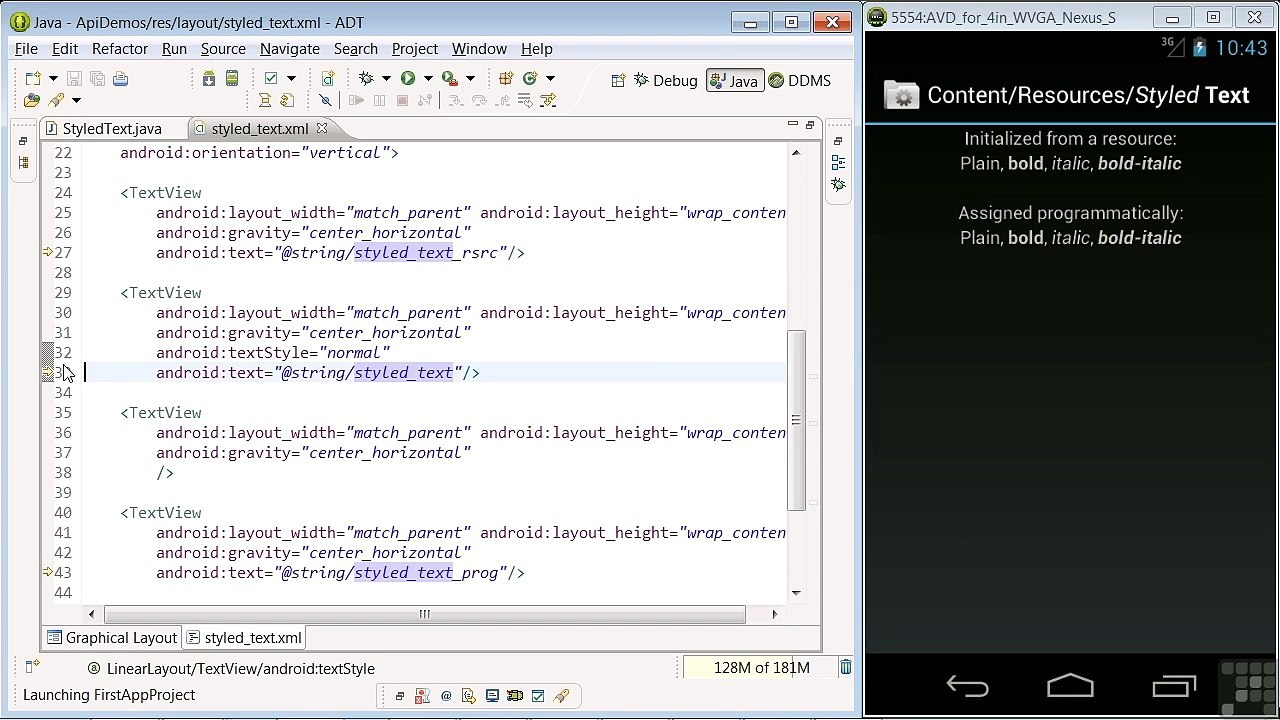This screenshot has width=1280, height=720.
Task: Open the Help menu
Action: pos(536,49)
